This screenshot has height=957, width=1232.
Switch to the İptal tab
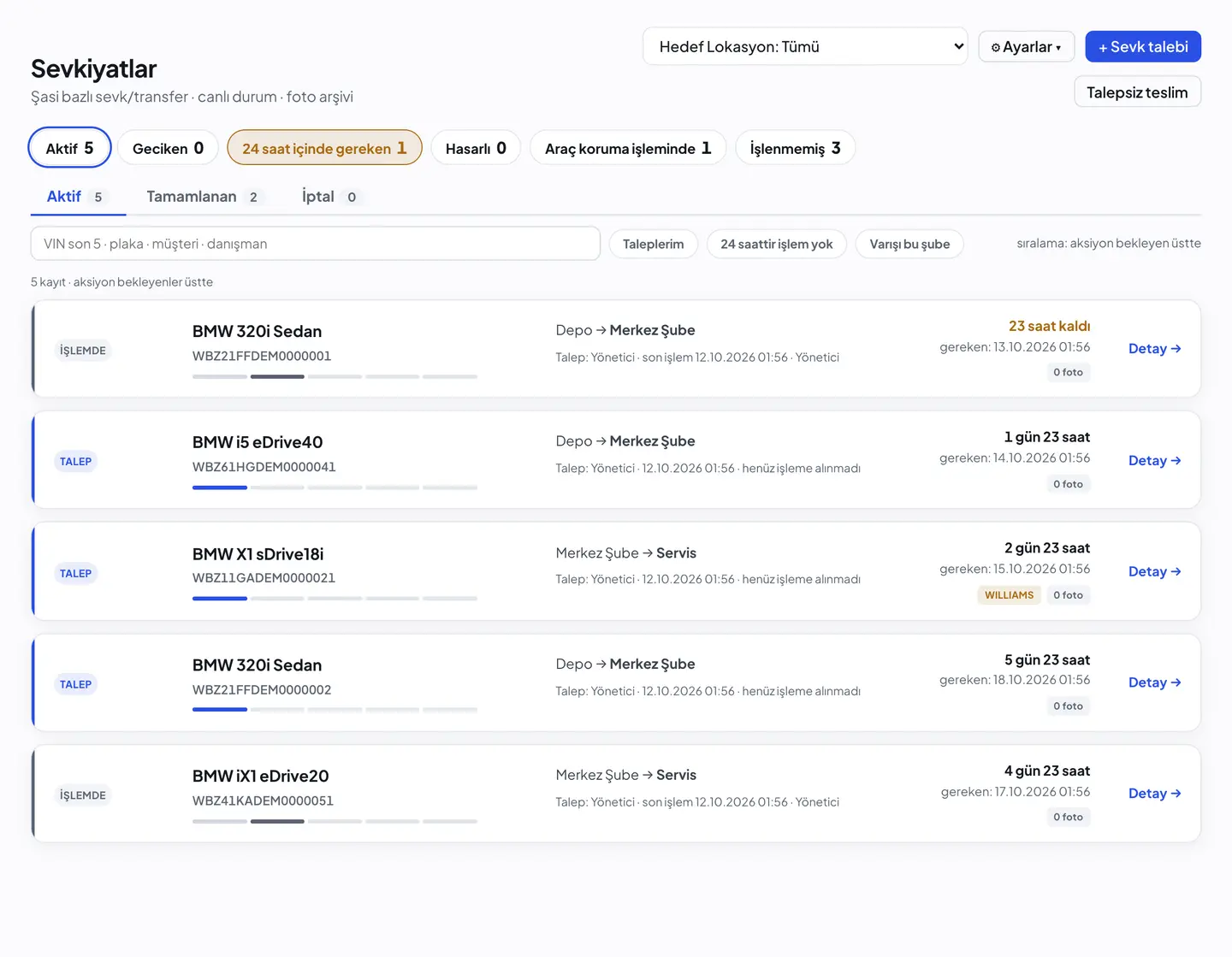329,197
